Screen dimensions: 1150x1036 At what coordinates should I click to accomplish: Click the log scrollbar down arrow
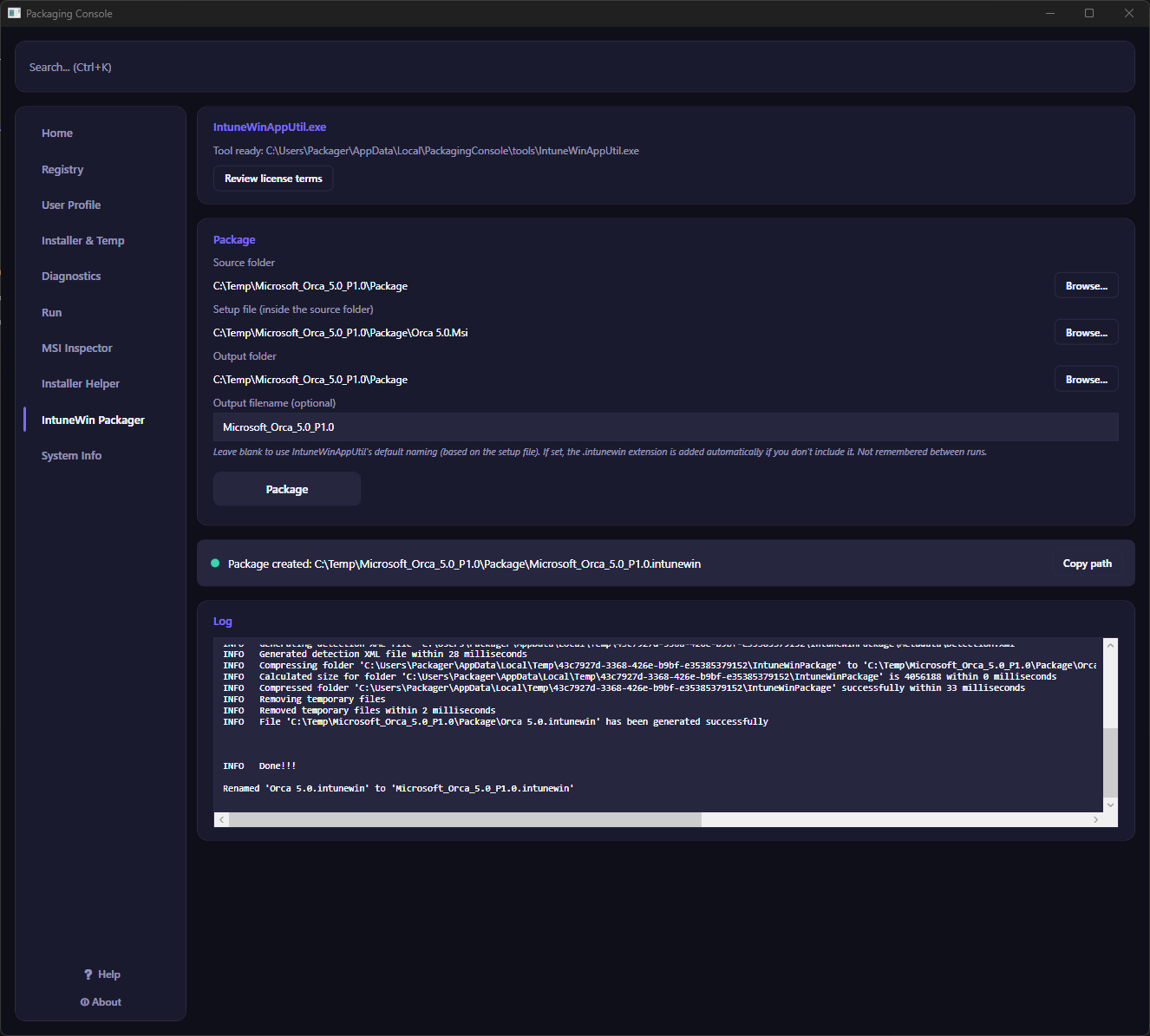pos(1110,805)
